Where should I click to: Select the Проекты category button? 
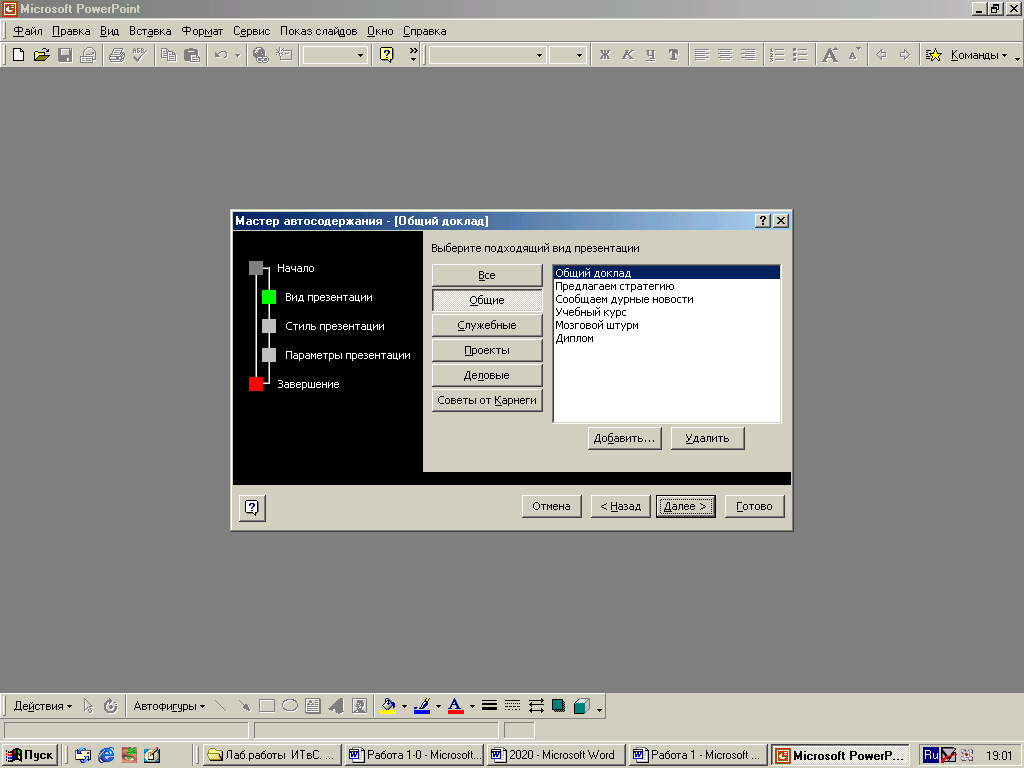click(x=487, y=351)
